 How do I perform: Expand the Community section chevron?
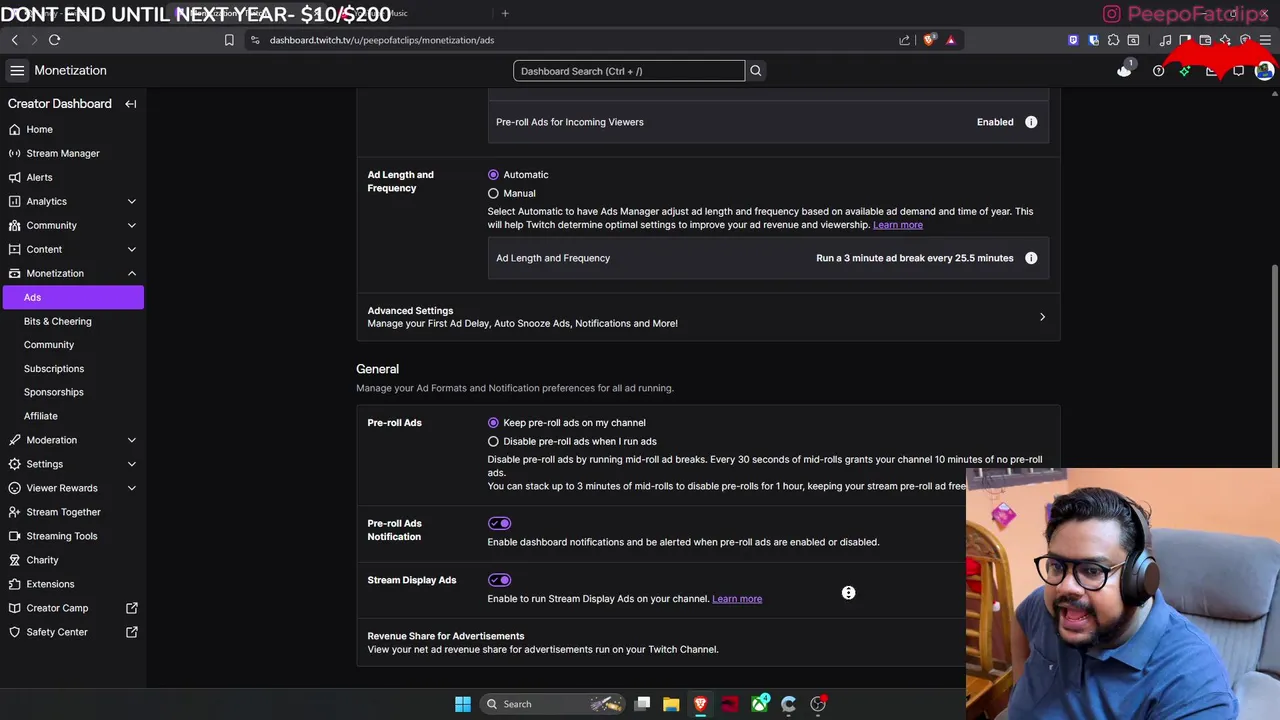pos(132,225)
